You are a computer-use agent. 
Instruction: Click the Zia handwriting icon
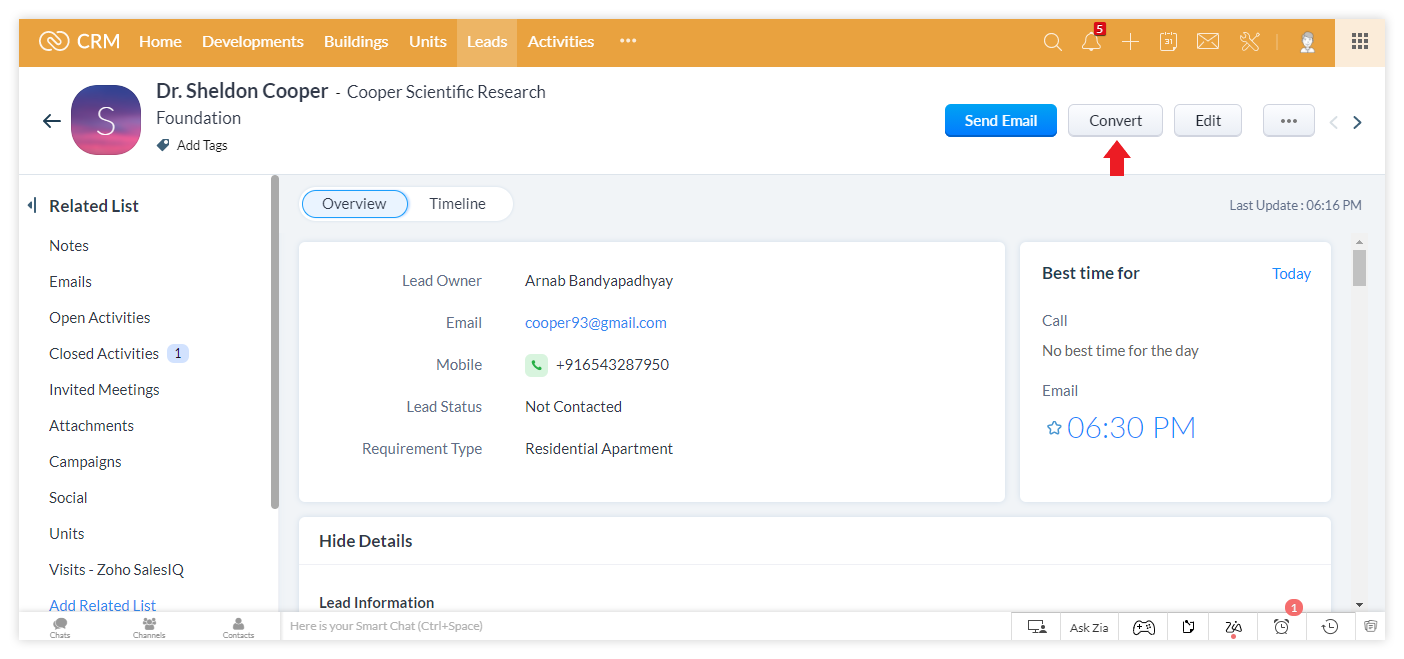(x=1234, y=627)
